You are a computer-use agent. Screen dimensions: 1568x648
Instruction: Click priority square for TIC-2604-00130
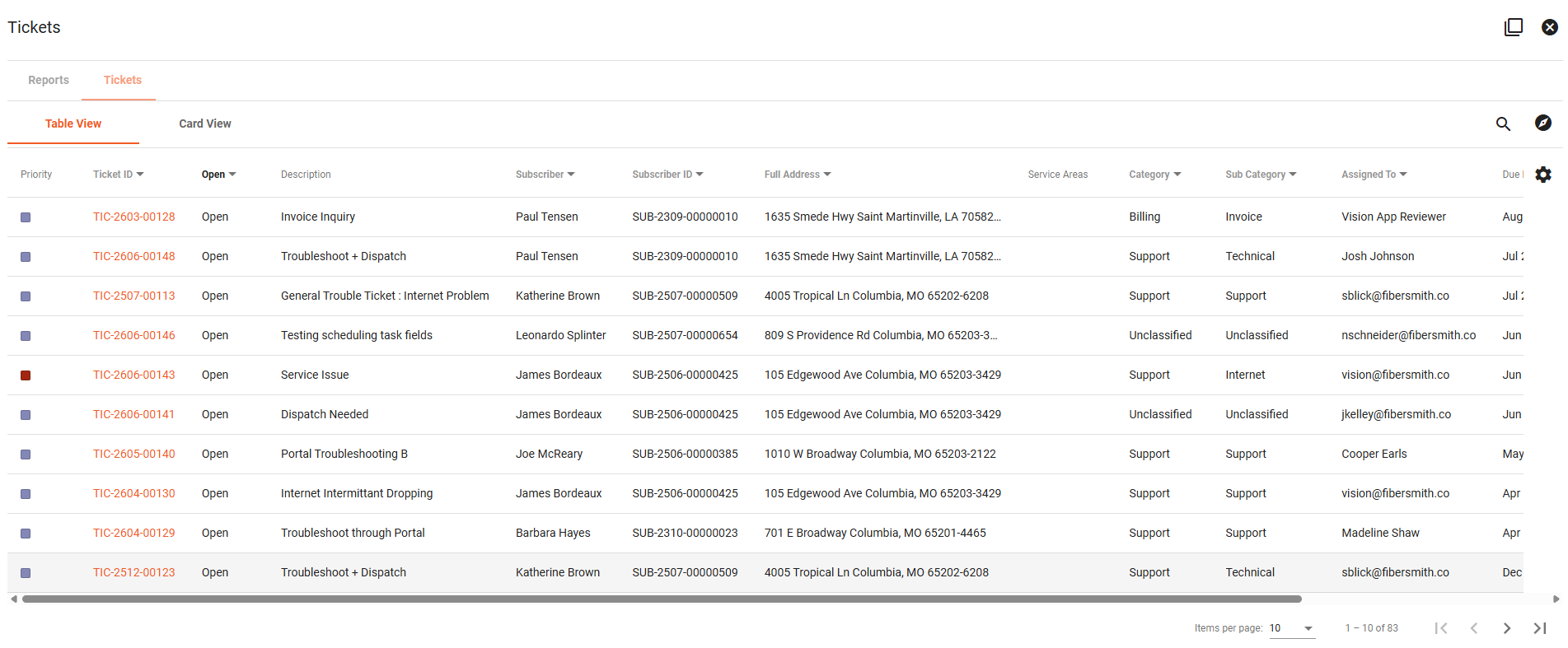pyautogui.click(x=26, y=494)
